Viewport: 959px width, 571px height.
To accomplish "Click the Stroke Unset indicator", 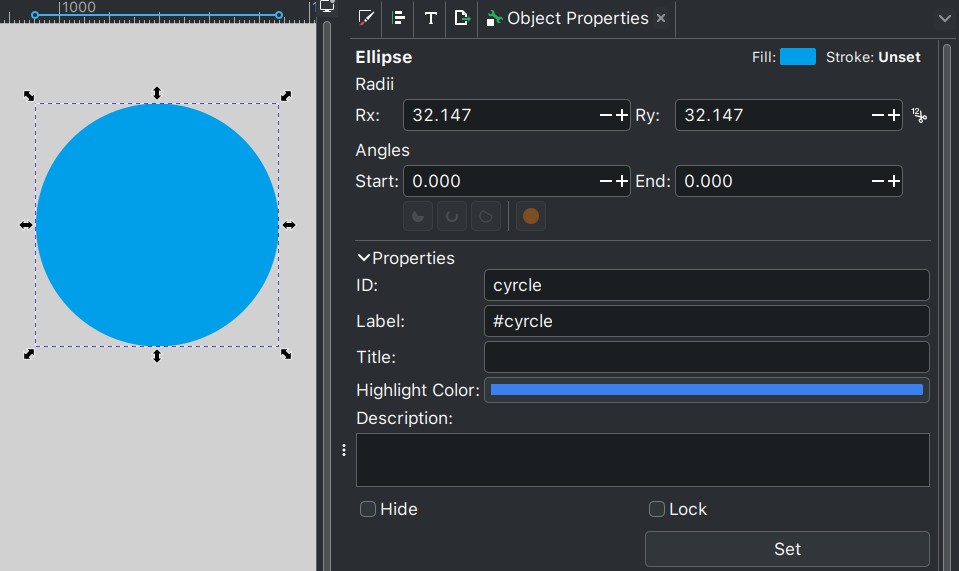I will point(873,57).
